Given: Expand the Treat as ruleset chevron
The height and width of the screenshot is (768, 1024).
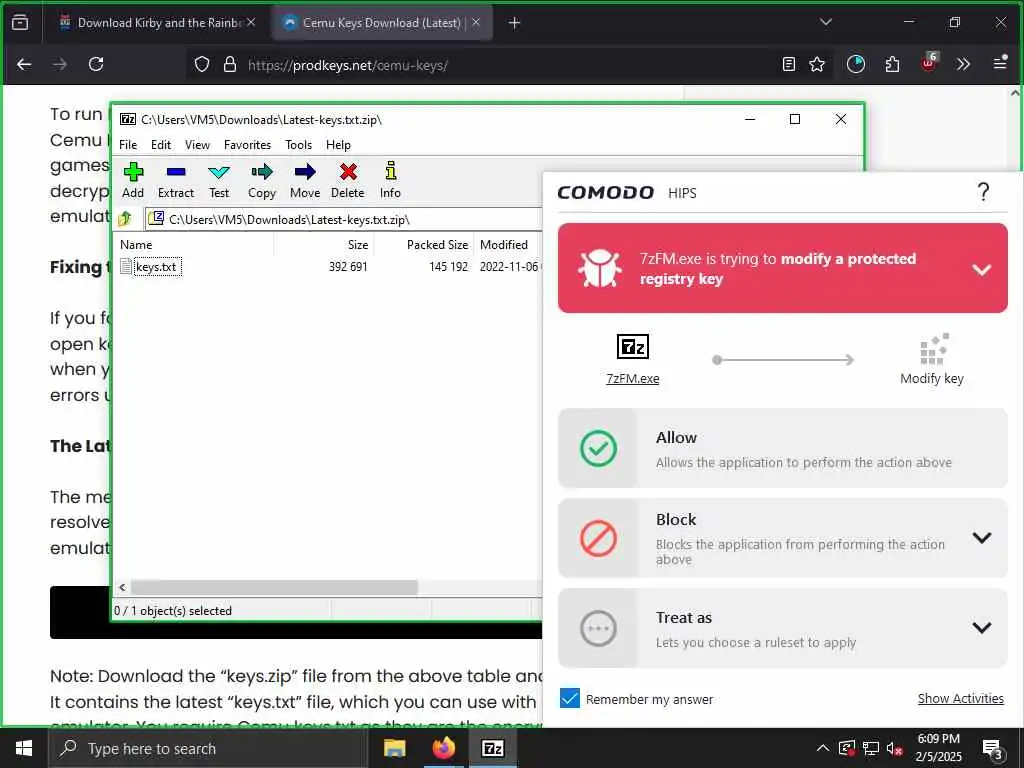Looking at the screenshot, I should (x=982, y=628).
